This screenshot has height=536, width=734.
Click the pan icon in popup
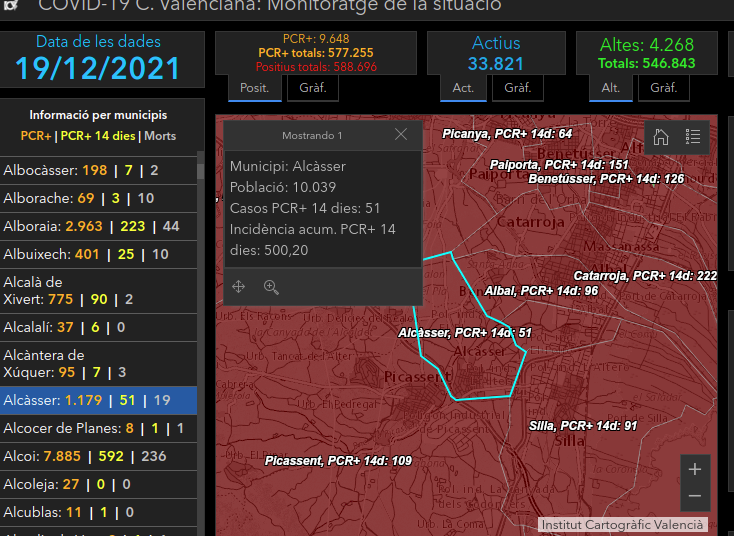click(x=239, y=287)
